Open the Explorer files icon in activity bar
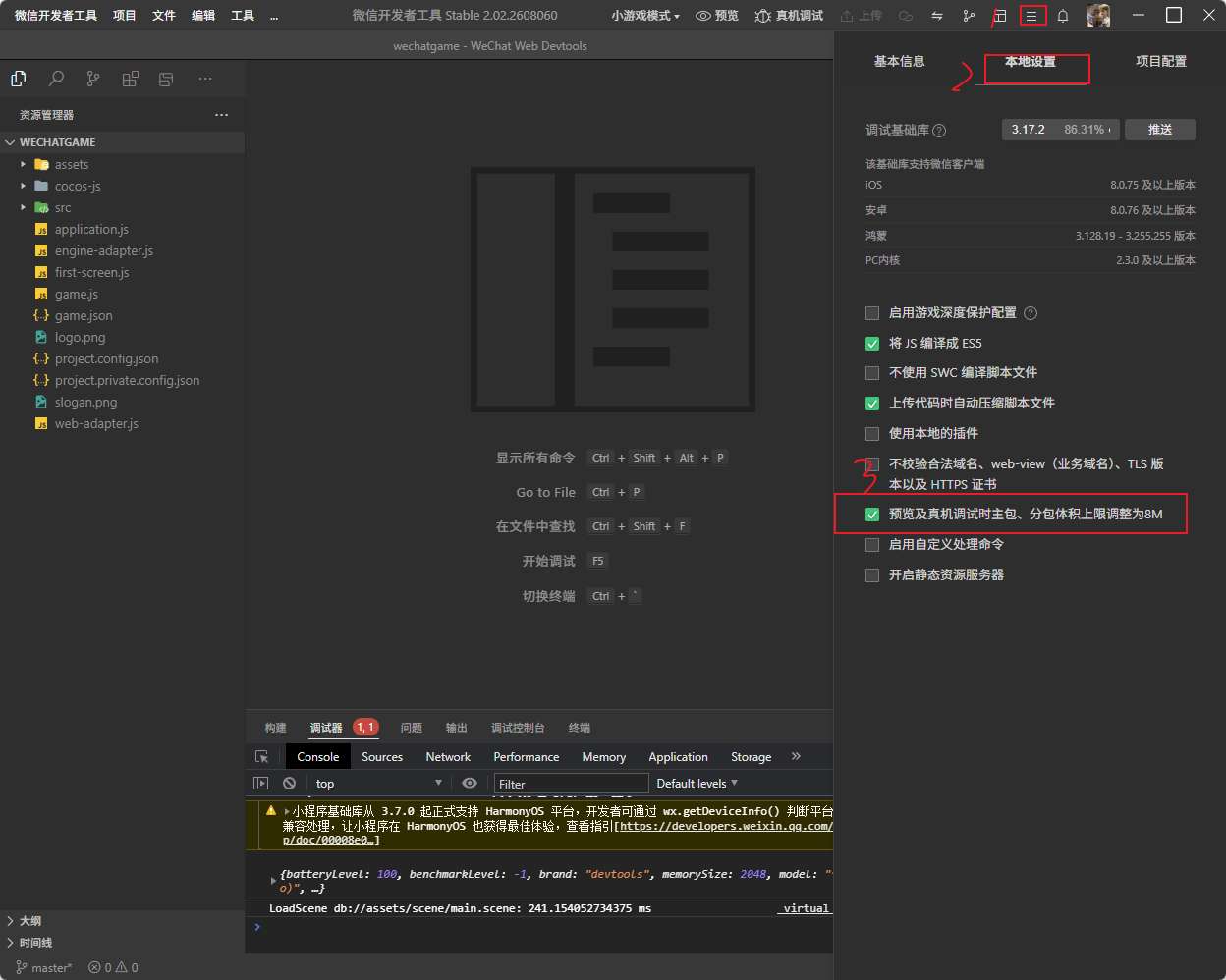The height and width of the screenshot is (980, 1226). (x=18, y=79)
